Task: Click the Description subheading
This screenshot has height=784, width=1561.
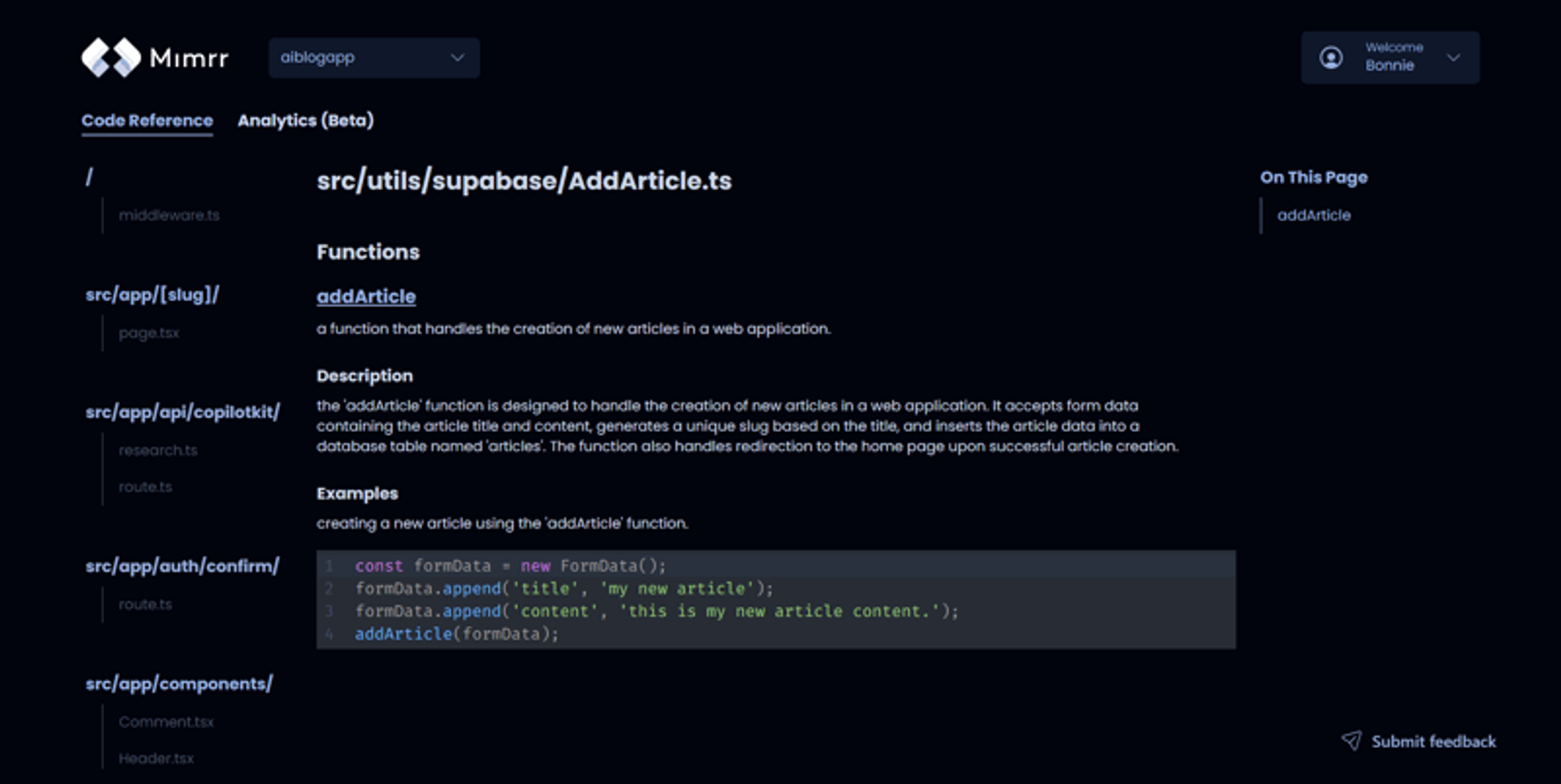Action: point(364,376)
